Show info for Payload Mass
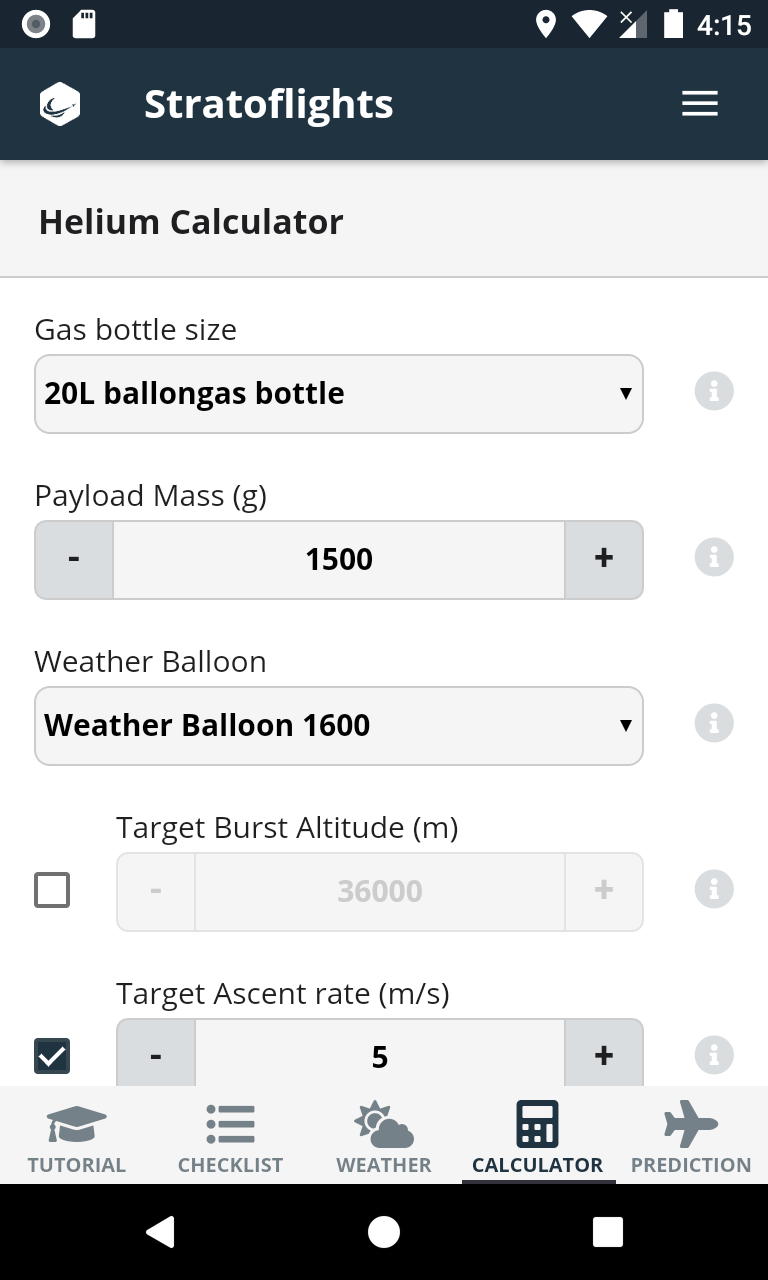The width and height of the screenshot is (768, 1280). (x=714, y=557)
